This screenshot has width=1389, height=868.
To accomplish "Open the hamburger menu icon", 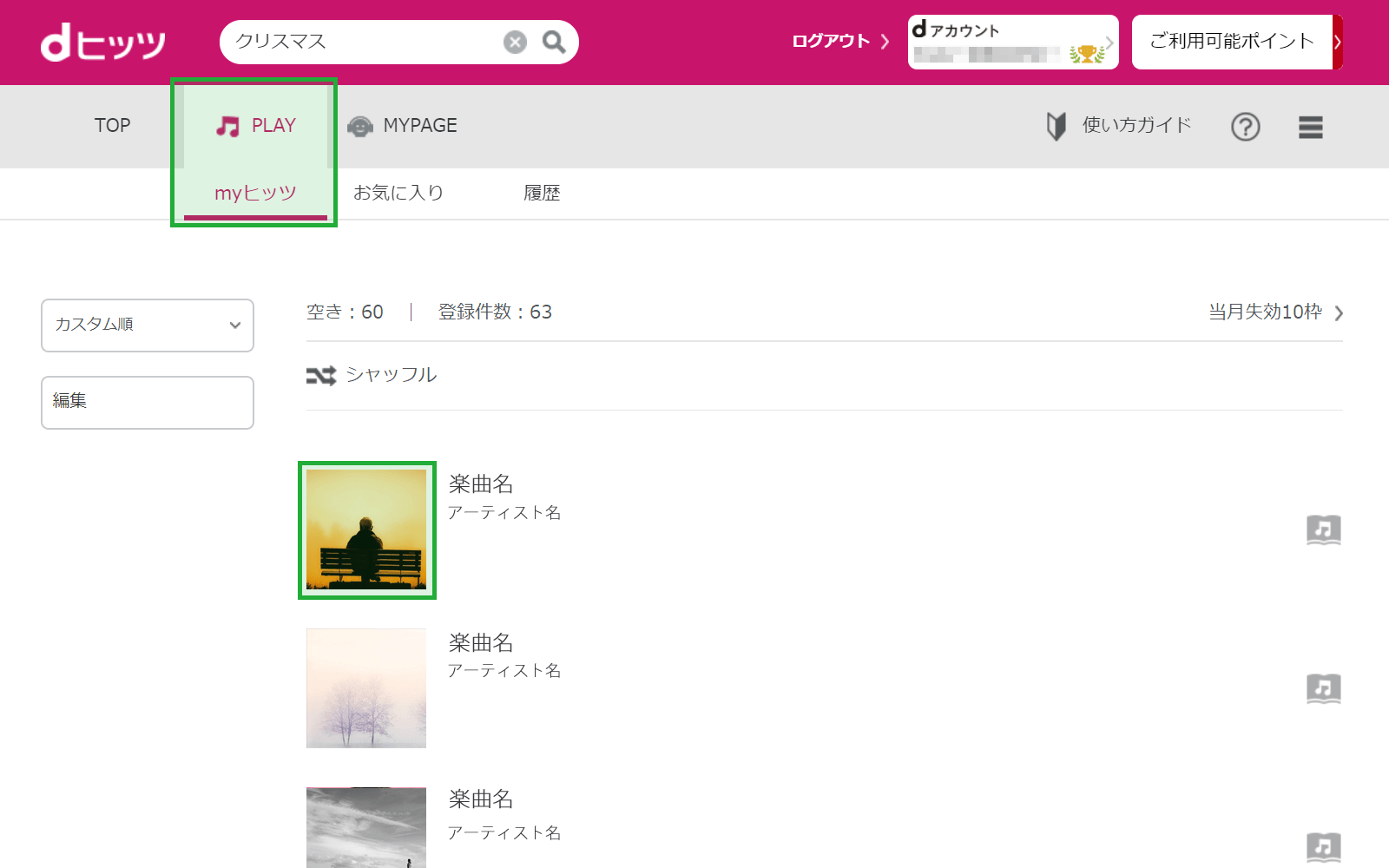I will coord(1311,127).
